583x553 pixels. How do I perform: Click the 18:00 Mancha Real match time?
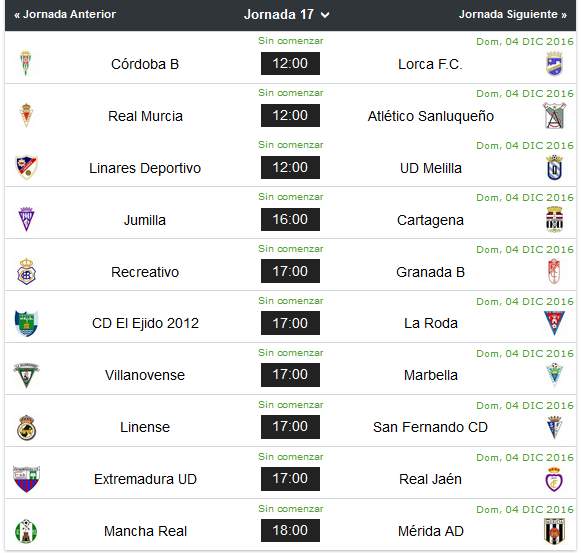pyautogui.click(x=290, y=530)
